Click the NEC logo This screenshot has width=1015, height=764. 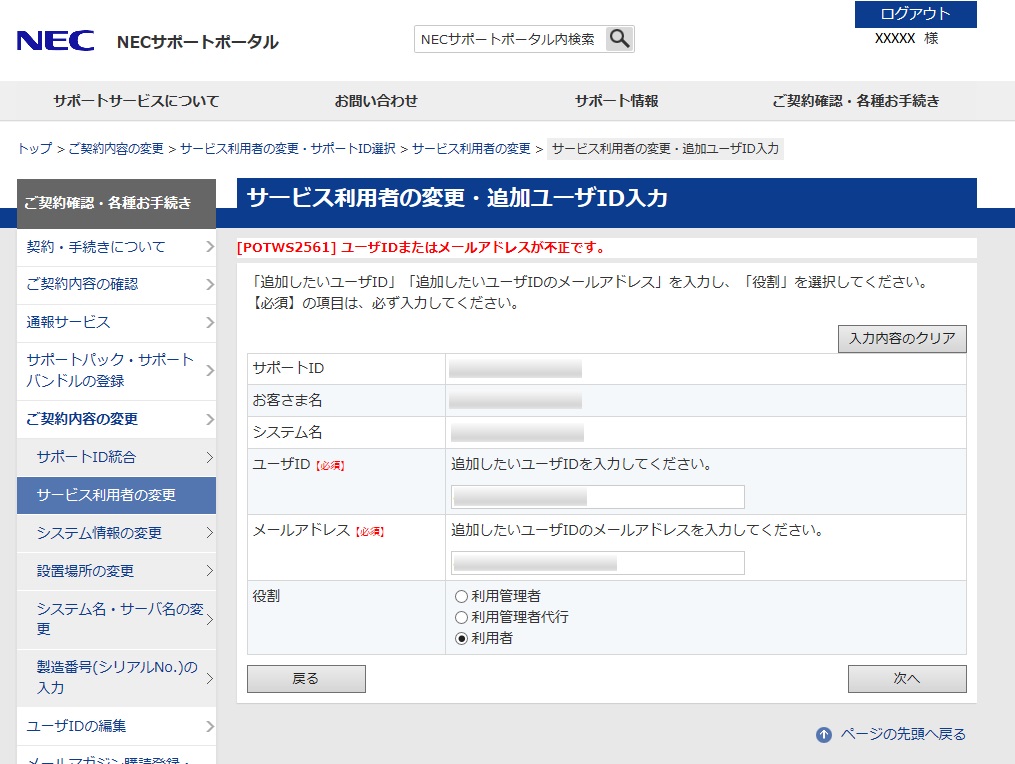(55, 41)
